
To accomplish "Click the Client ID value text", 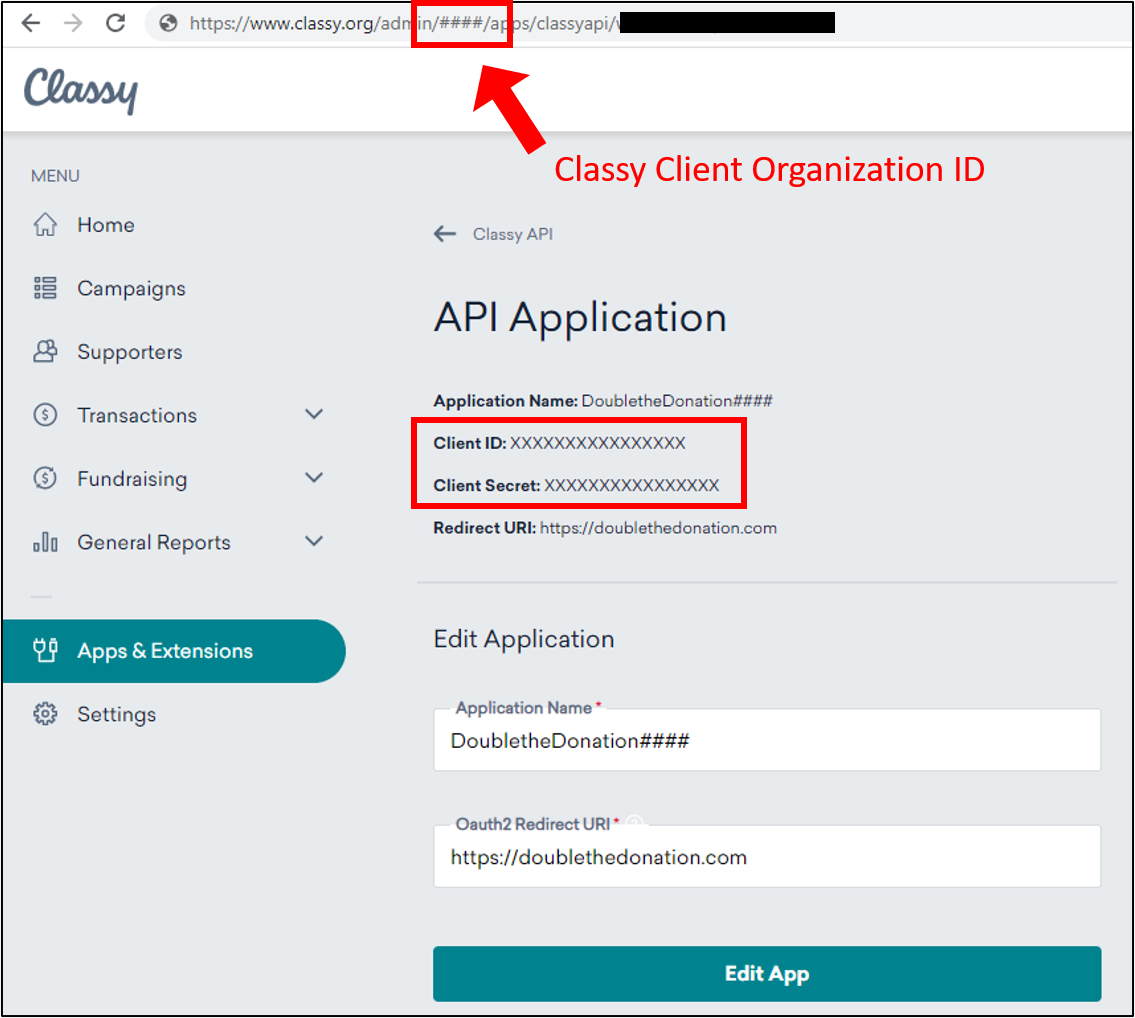I will coord(597,443).
